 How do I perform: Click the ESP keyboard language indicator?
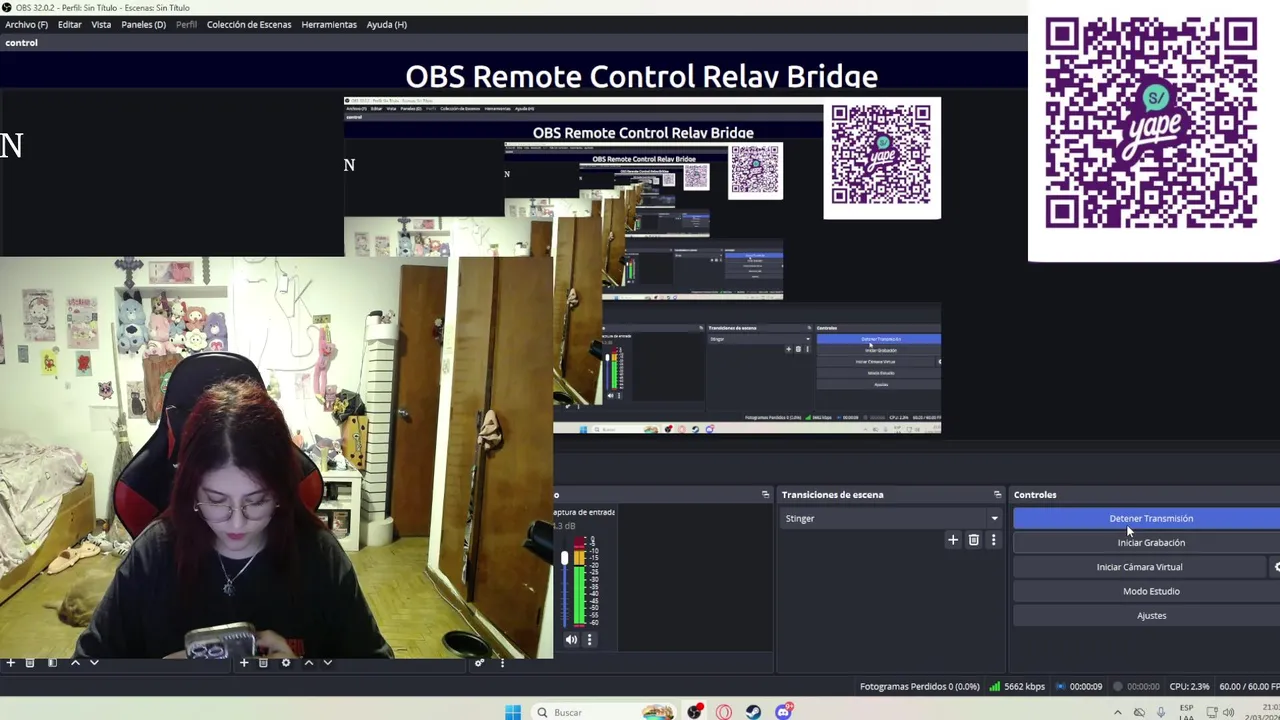pos(1186,712)
